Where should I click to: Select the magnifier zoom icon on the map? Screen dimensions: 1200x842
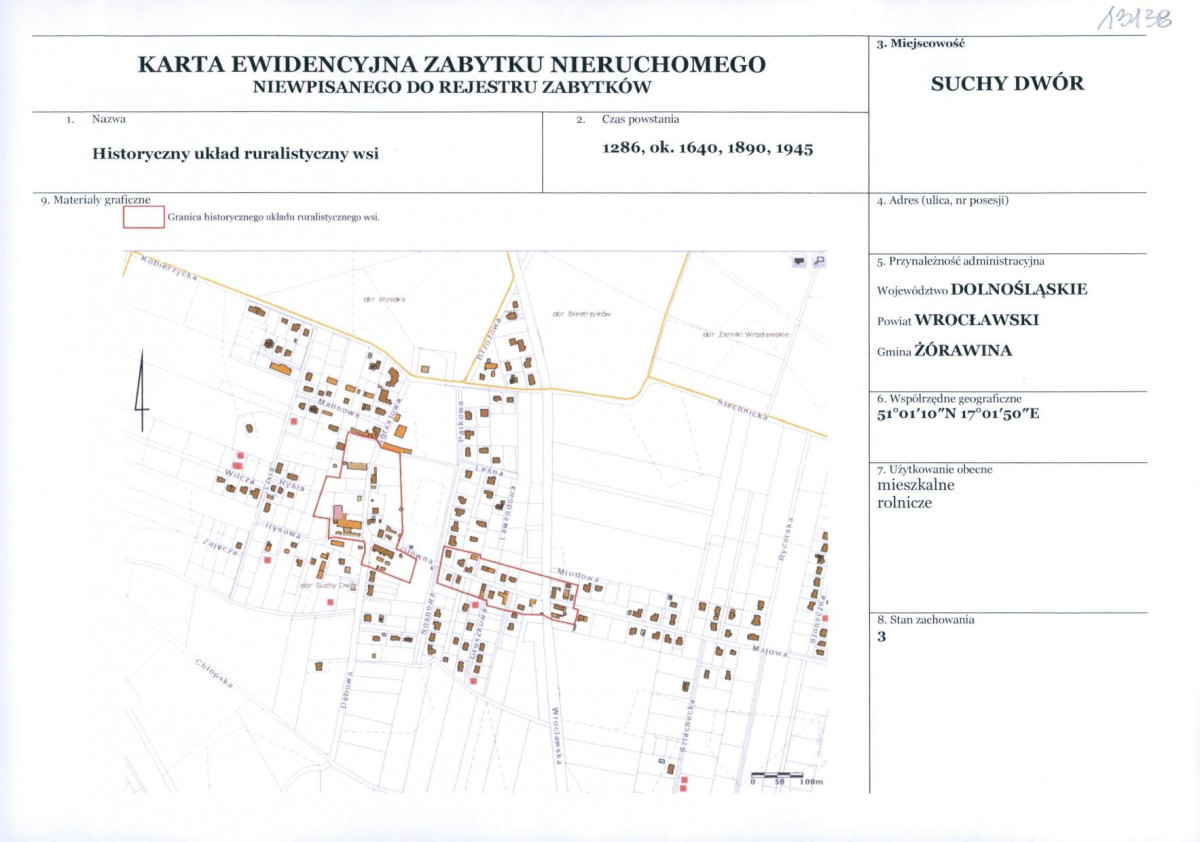819,260
